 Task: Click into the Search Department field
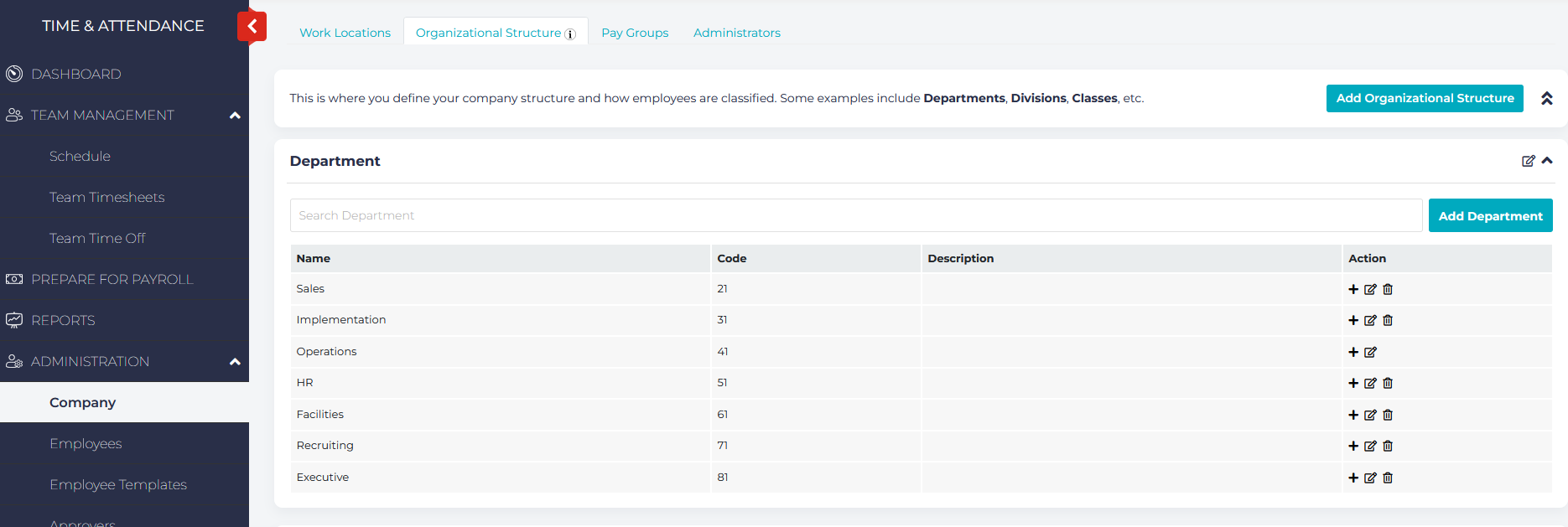[x=855, y=215]
